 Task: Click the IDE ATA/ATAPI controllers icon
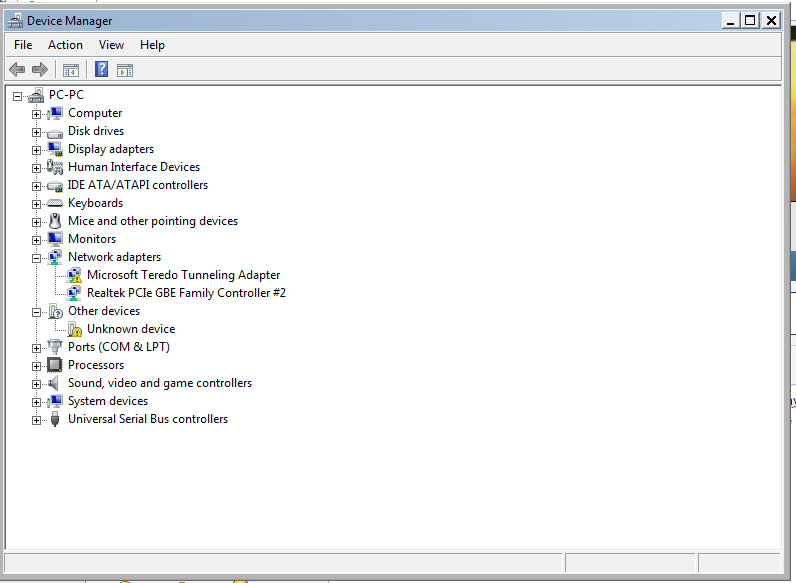click(x=55, y=186)
